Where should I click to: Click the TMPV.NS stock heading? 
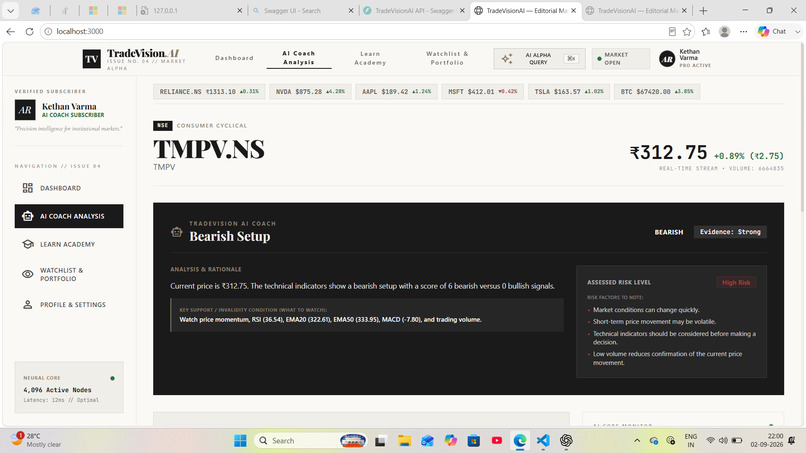point(209,150)
